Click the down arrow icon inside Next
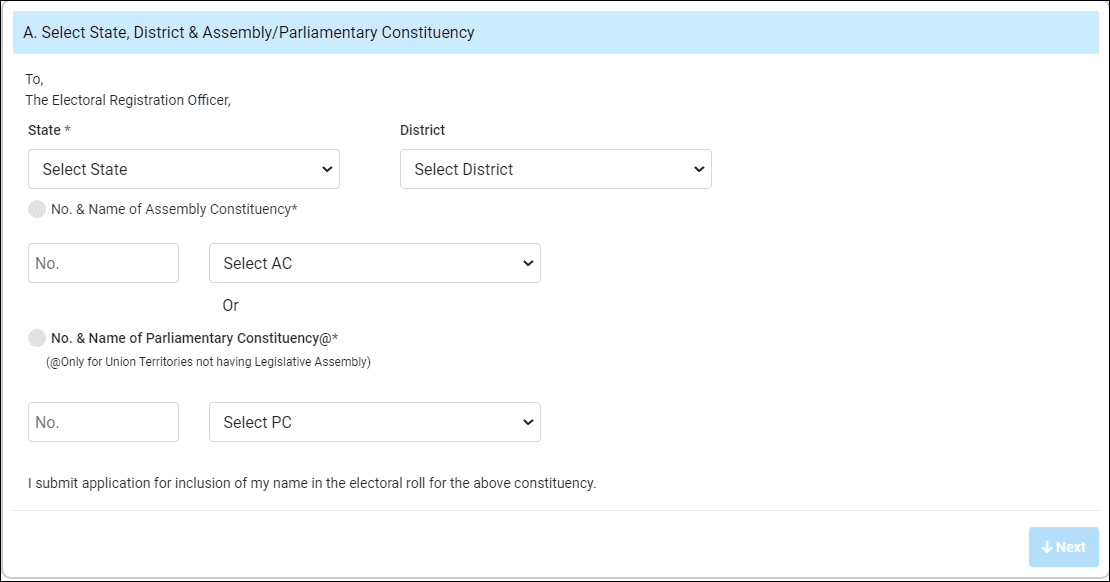This screenshot has width=1110, height=582. coord(1047,547)
